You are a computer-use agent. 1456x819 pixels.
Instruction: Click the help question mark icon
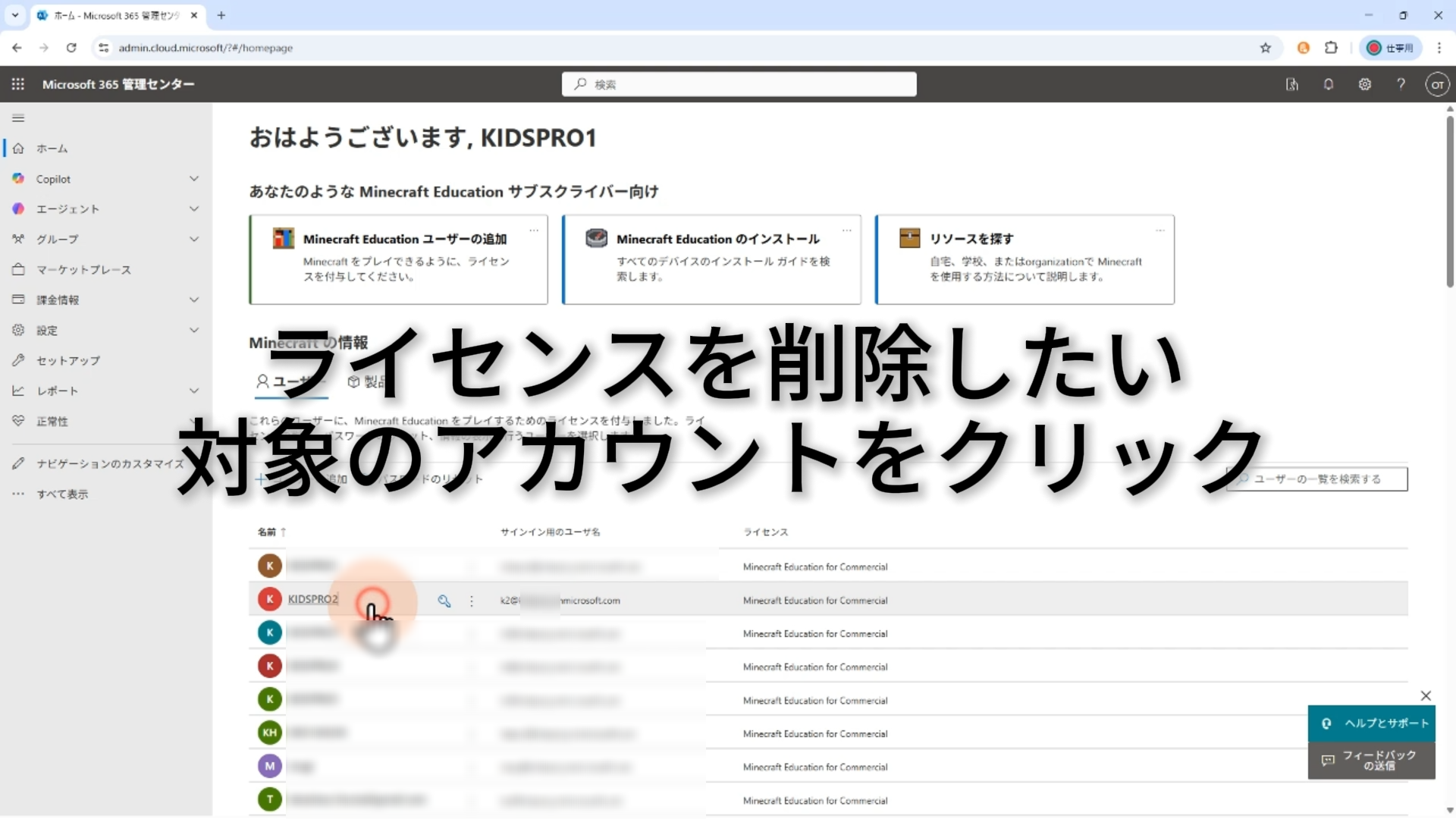click(x=1401, y=84)
